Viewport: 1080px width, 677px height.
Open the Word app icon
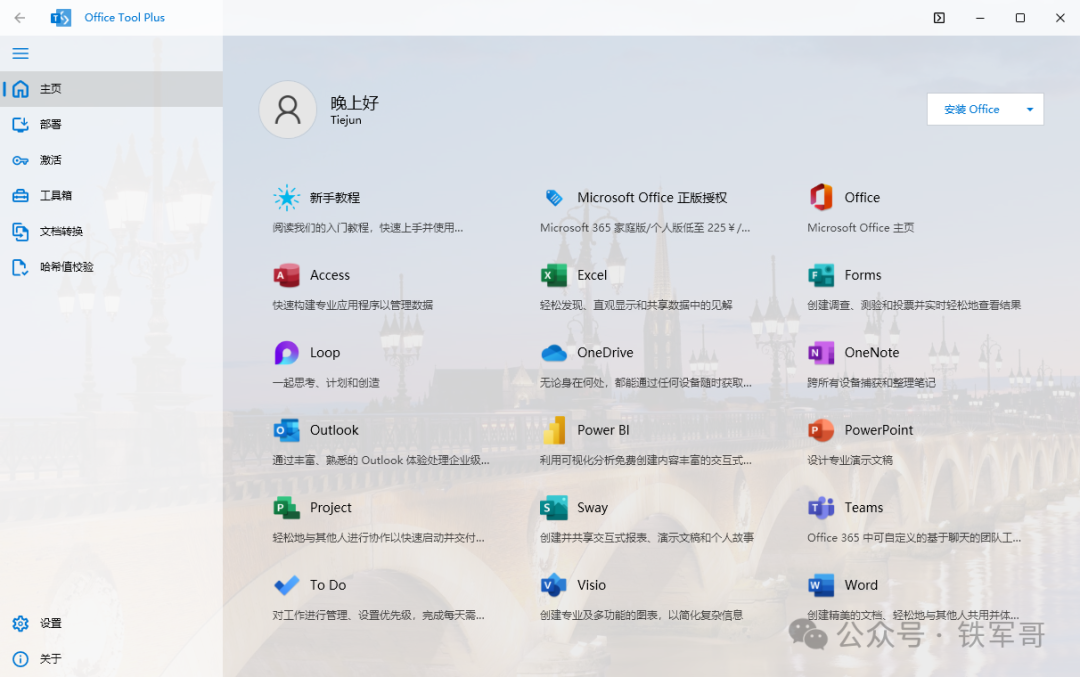tap(820, 585)
